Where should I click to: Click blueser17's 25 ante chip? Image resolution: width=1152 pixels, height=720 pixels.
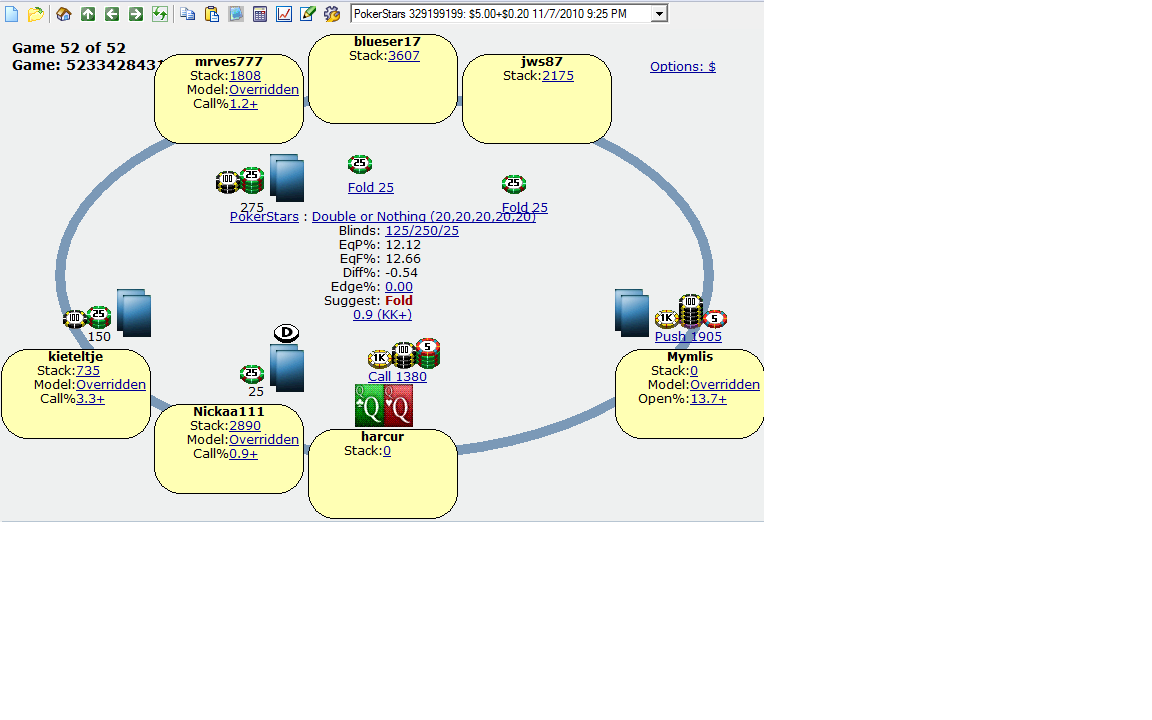[x=359, y=164]
